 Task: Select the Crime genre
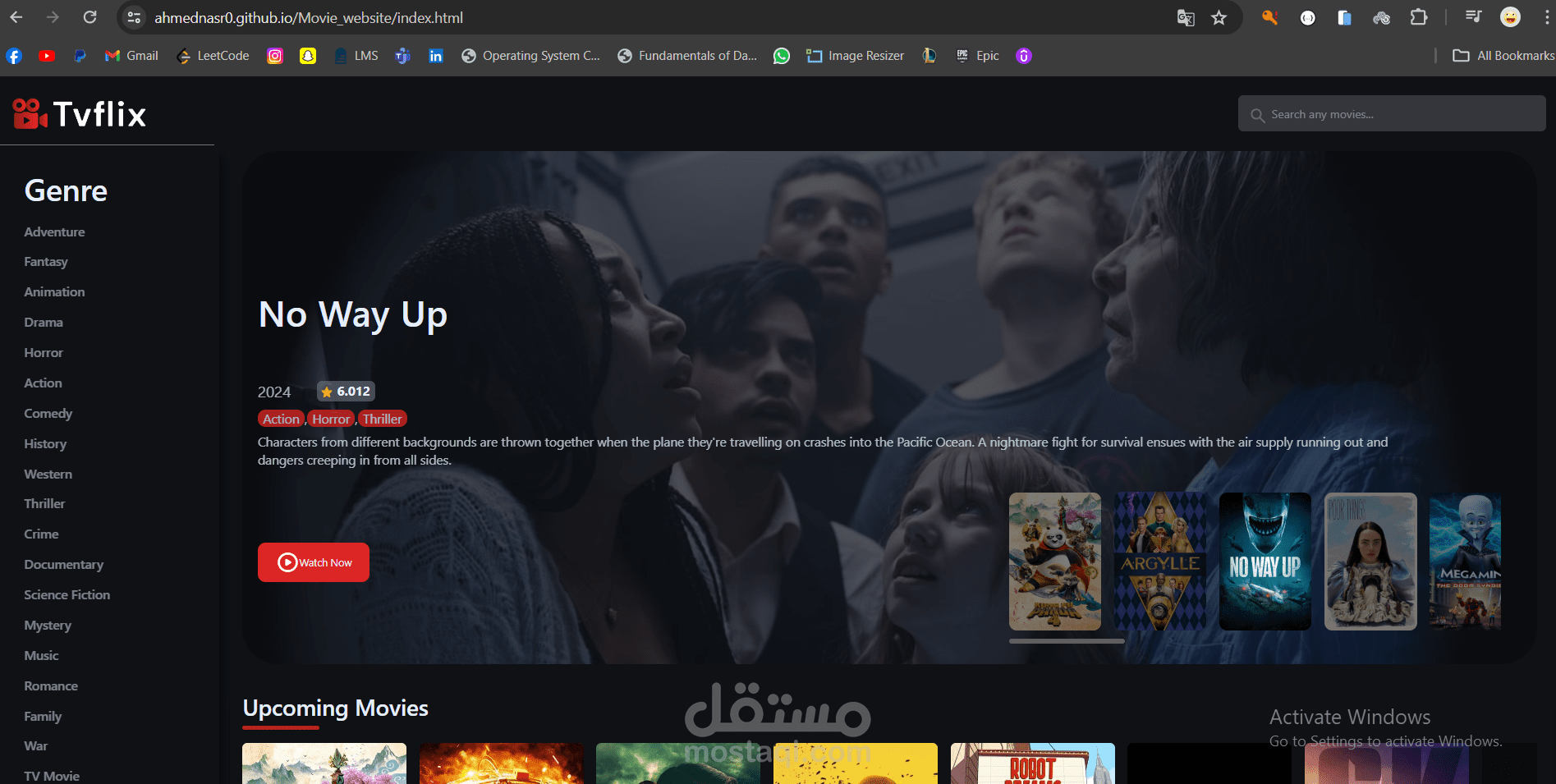(41, 534)
